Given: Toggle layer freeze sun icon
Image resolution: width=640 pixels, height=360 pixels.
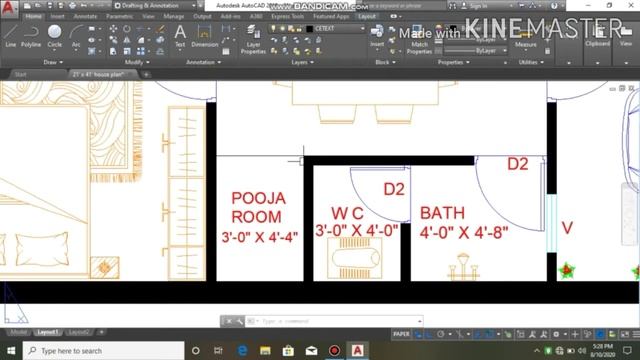Looking at the screenshot, I should click(x=282, y=29).
